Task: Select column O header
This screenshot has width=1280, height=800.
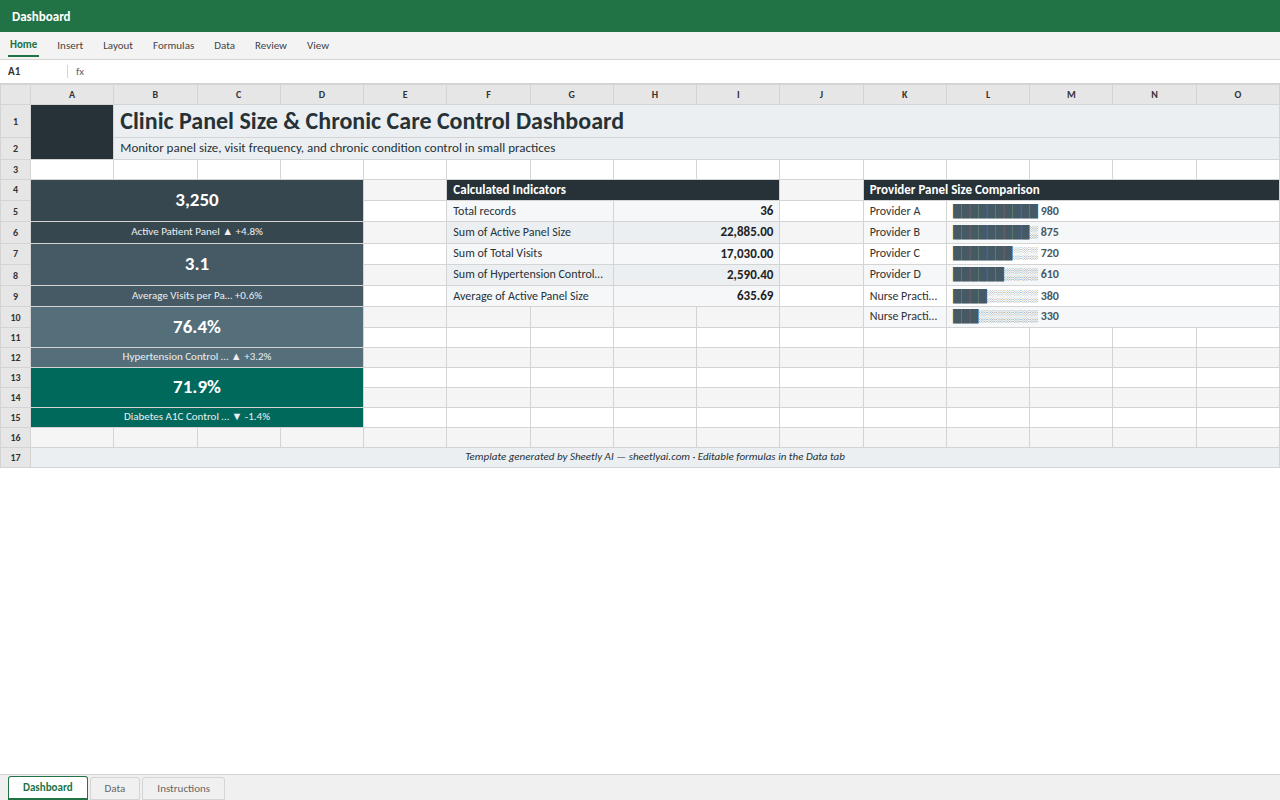Action: 1238,95
